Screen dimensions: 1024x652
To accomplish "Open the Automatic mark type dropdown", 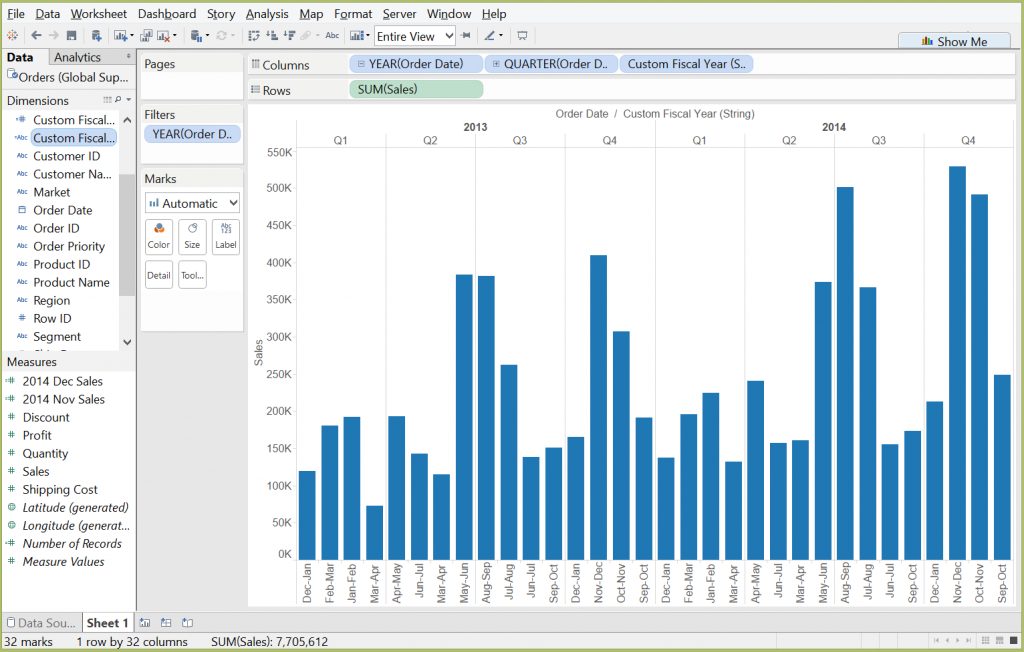I will click(x=192, y=203).
